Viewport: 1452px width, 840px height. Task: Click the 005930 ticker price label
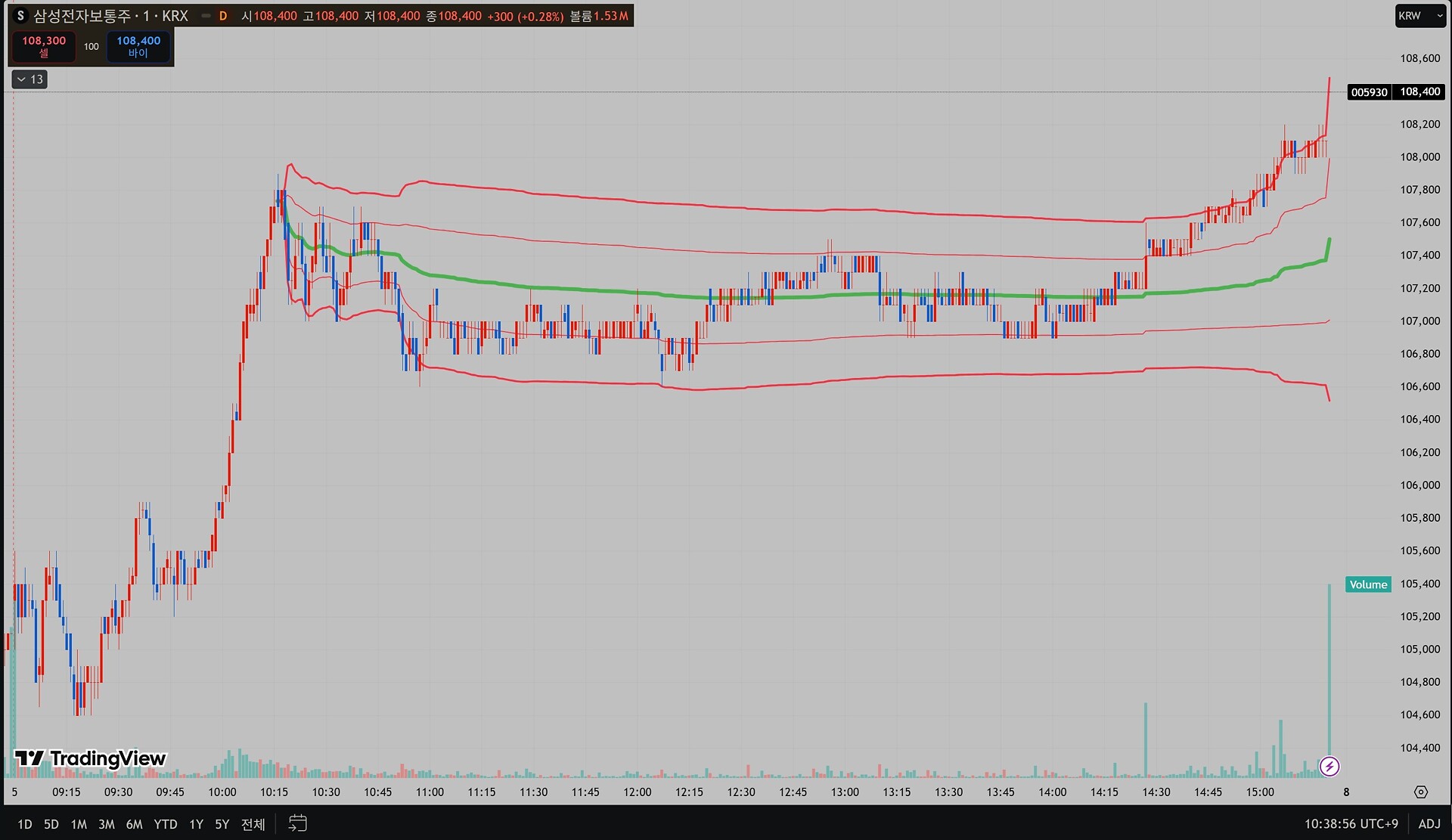1369,92
